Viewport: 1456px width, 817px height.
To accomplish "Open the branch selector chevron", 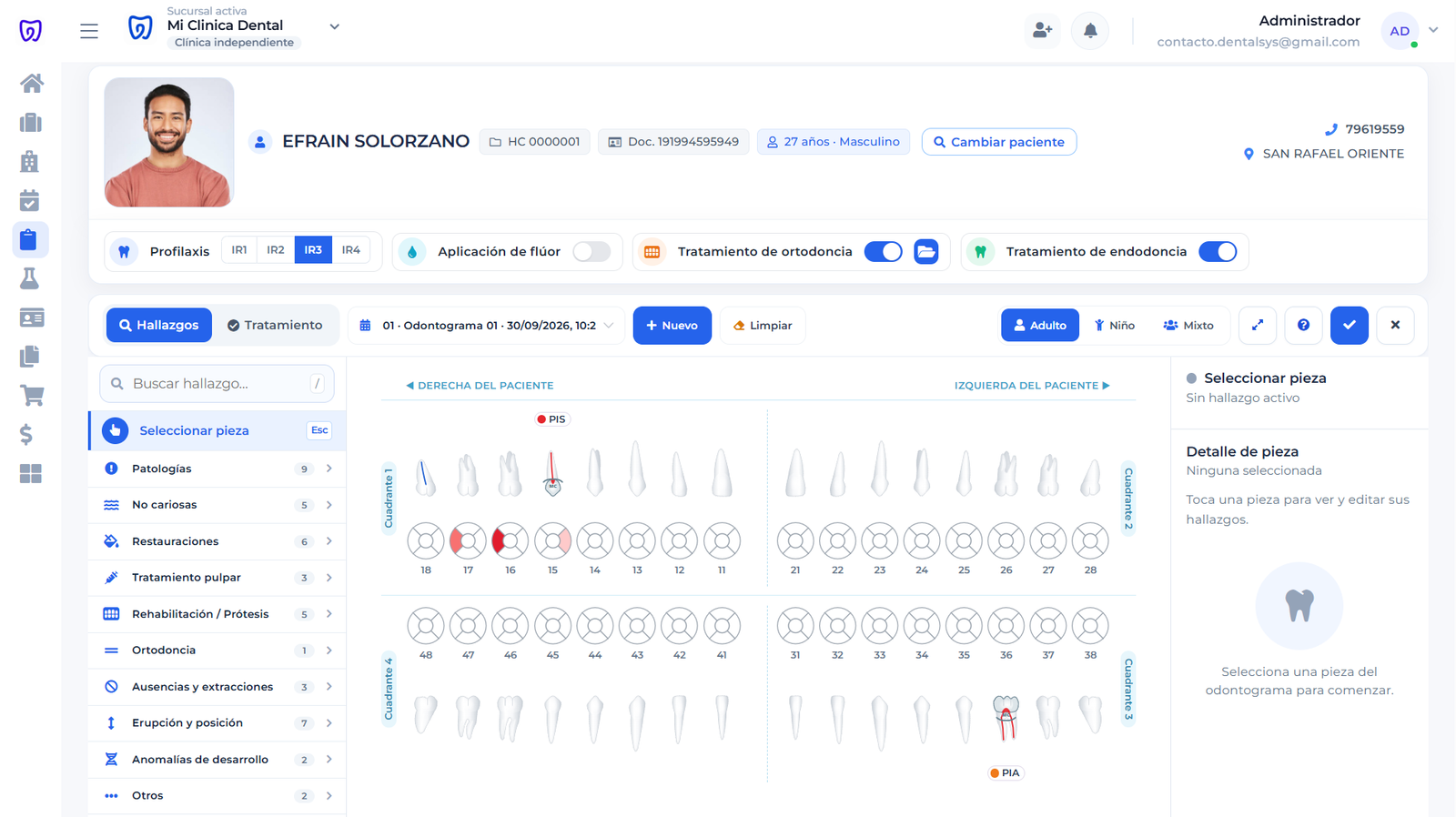I will tap(335, 27).
